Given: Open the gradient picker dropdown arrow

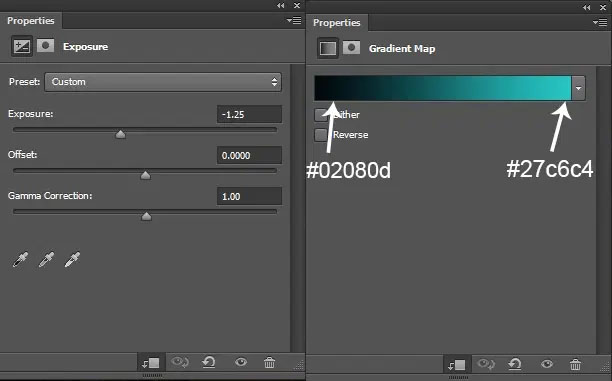Looking at the screenshot, I should pos(578,88).
